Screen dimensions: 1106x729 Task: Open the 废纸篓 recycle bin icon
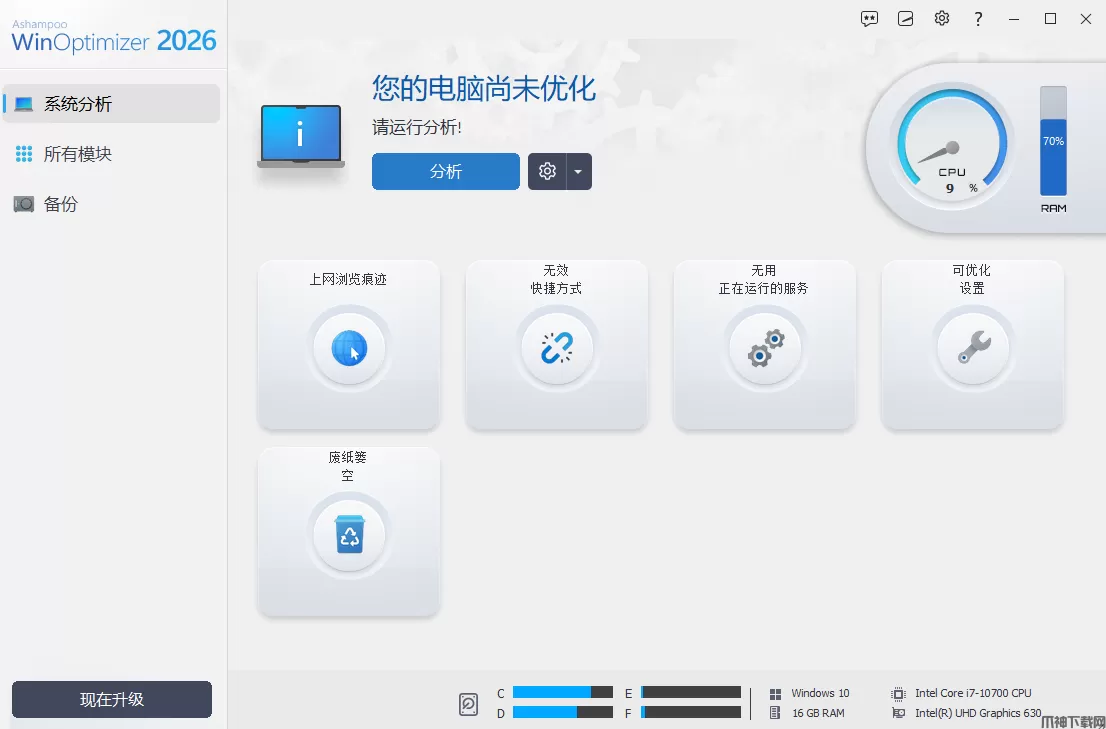(349, 534)
